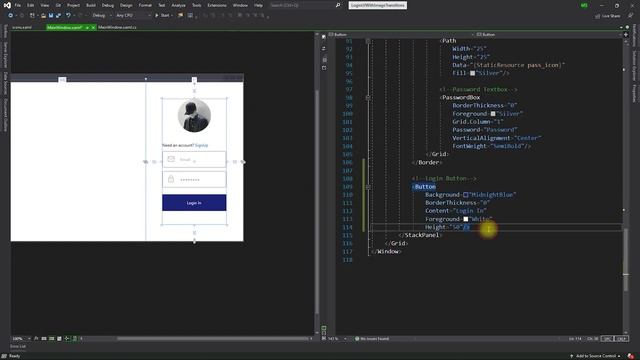640x360 pixels.
Task: Open the code editor zoom percentage dropdown
Action: click(x=337, y=339)
